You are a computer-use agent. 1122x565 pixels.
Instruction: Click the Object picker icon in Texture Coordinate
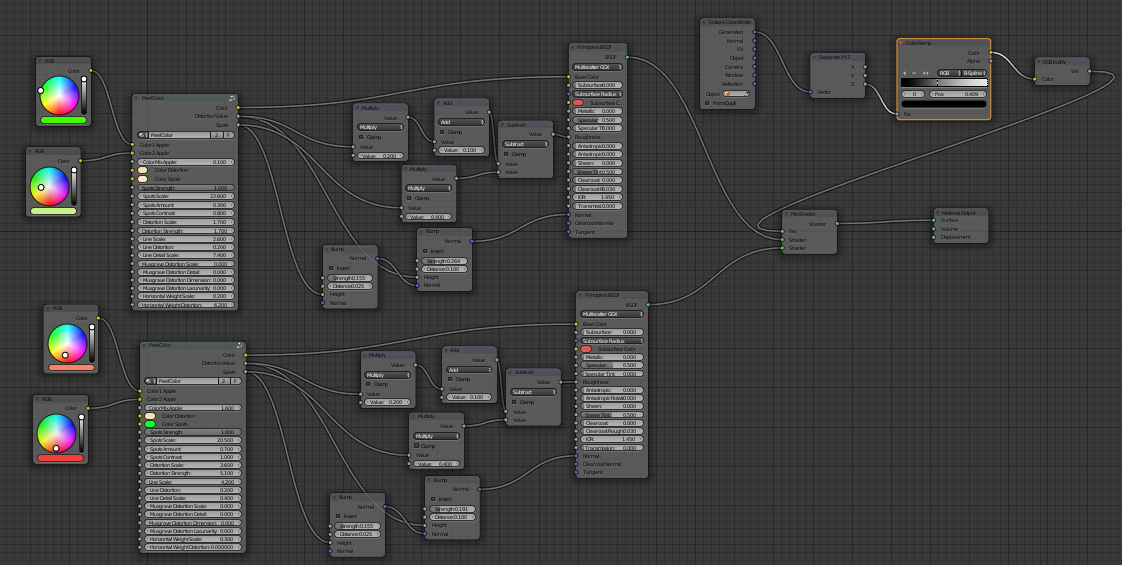coord(727,94)
